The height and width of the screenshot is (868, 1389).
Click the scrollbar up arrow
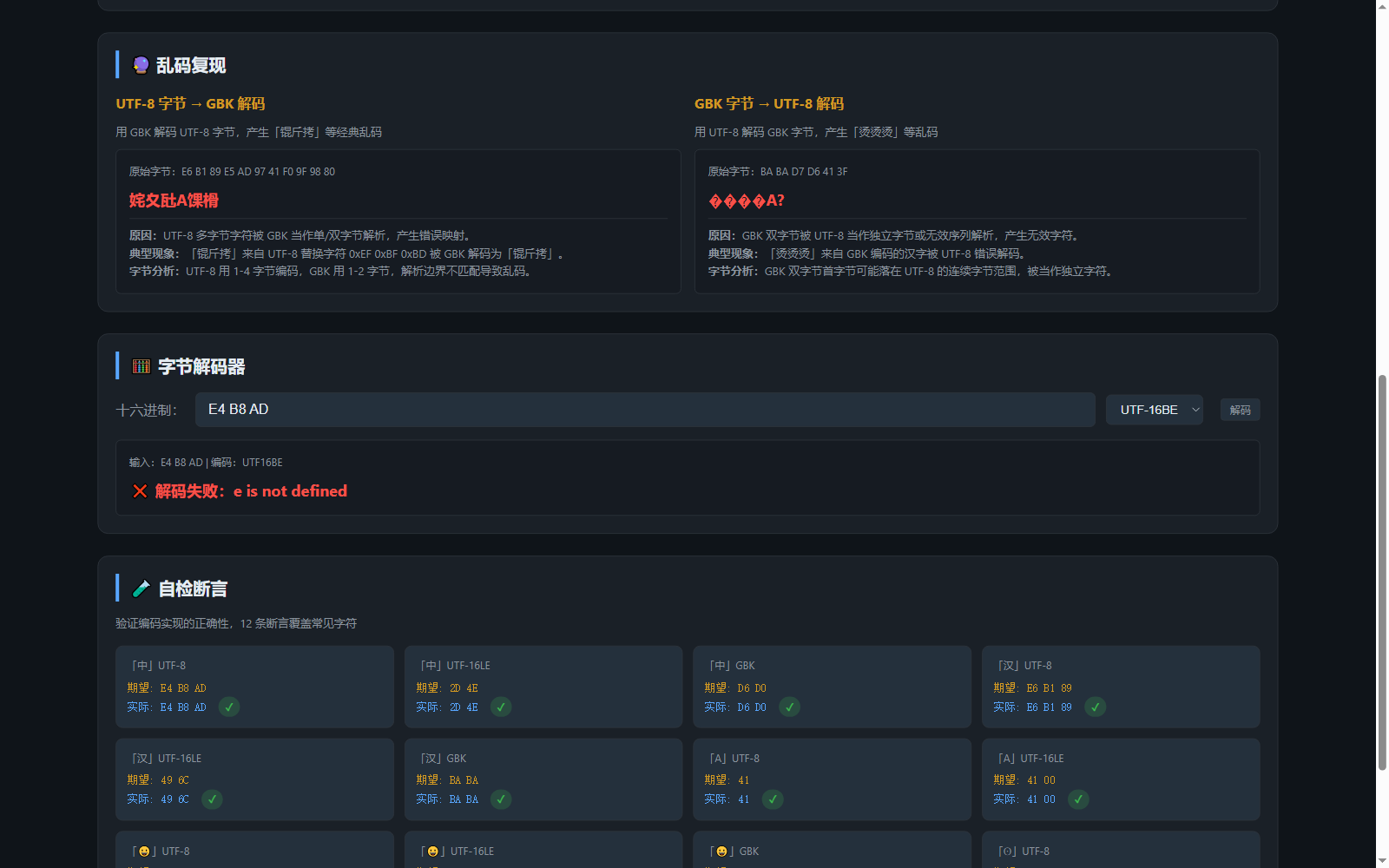click(1382, 6)
